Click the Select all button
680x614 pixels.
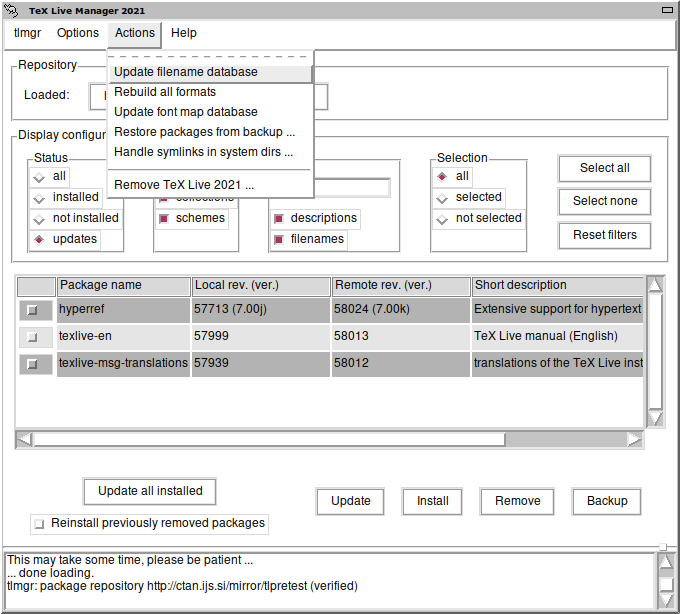(605, 168)
